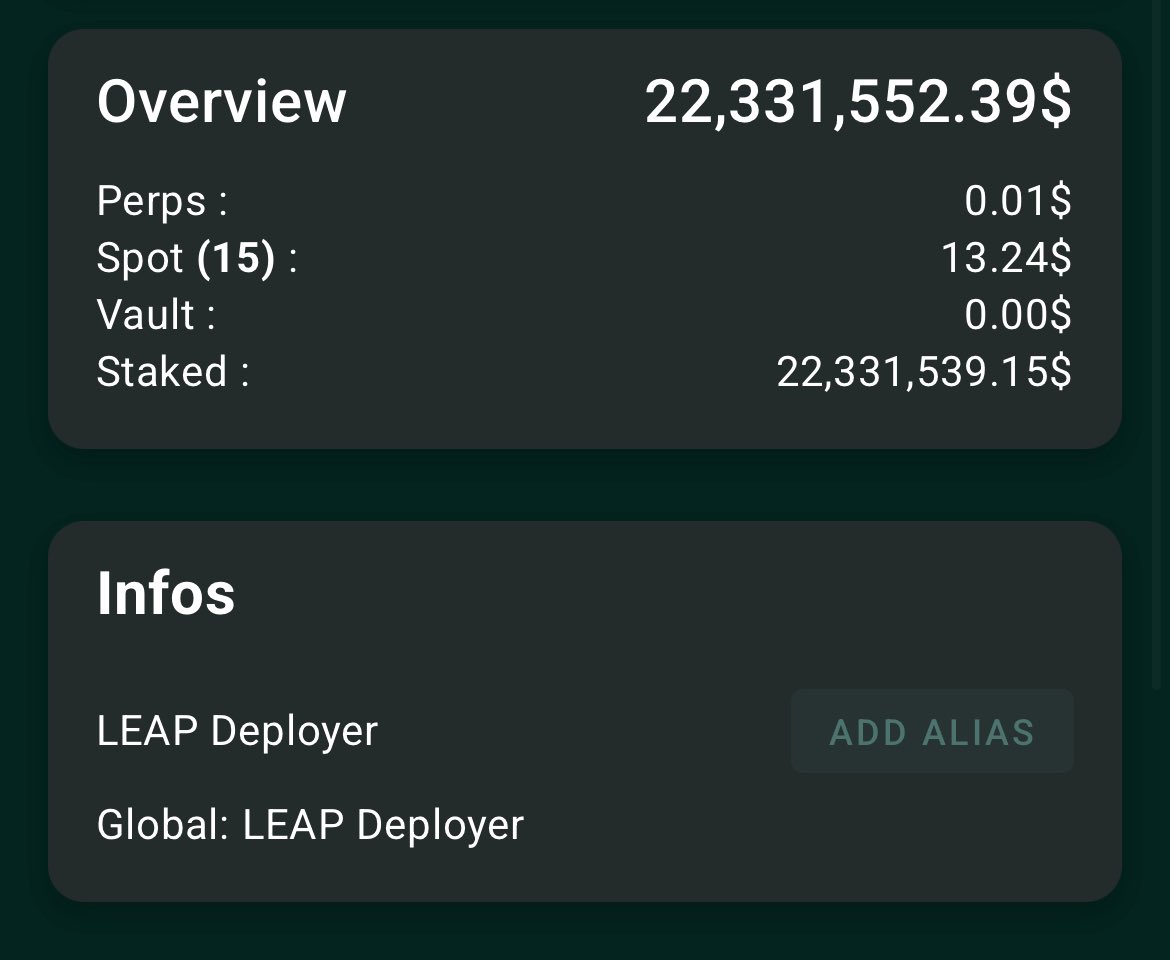Image resolution: width=1170 pixels, height=960 pixels.
Task: Click the bold (15) spot count
Action: (x=236, y=258)
